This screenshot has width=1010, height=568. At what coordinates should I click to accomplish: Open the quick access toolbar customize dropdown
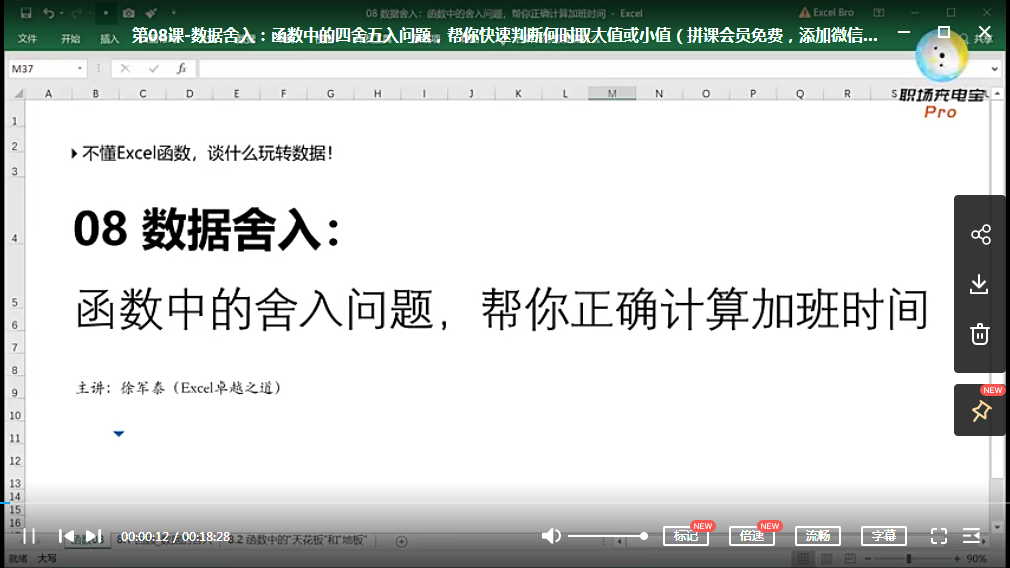pos(173,13)
